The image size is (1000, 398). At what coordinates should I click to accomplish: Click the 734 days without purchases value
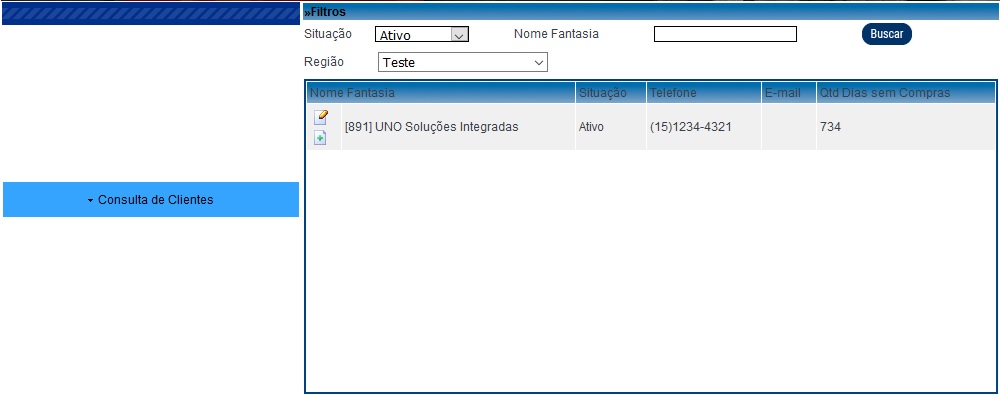(830, 127)
